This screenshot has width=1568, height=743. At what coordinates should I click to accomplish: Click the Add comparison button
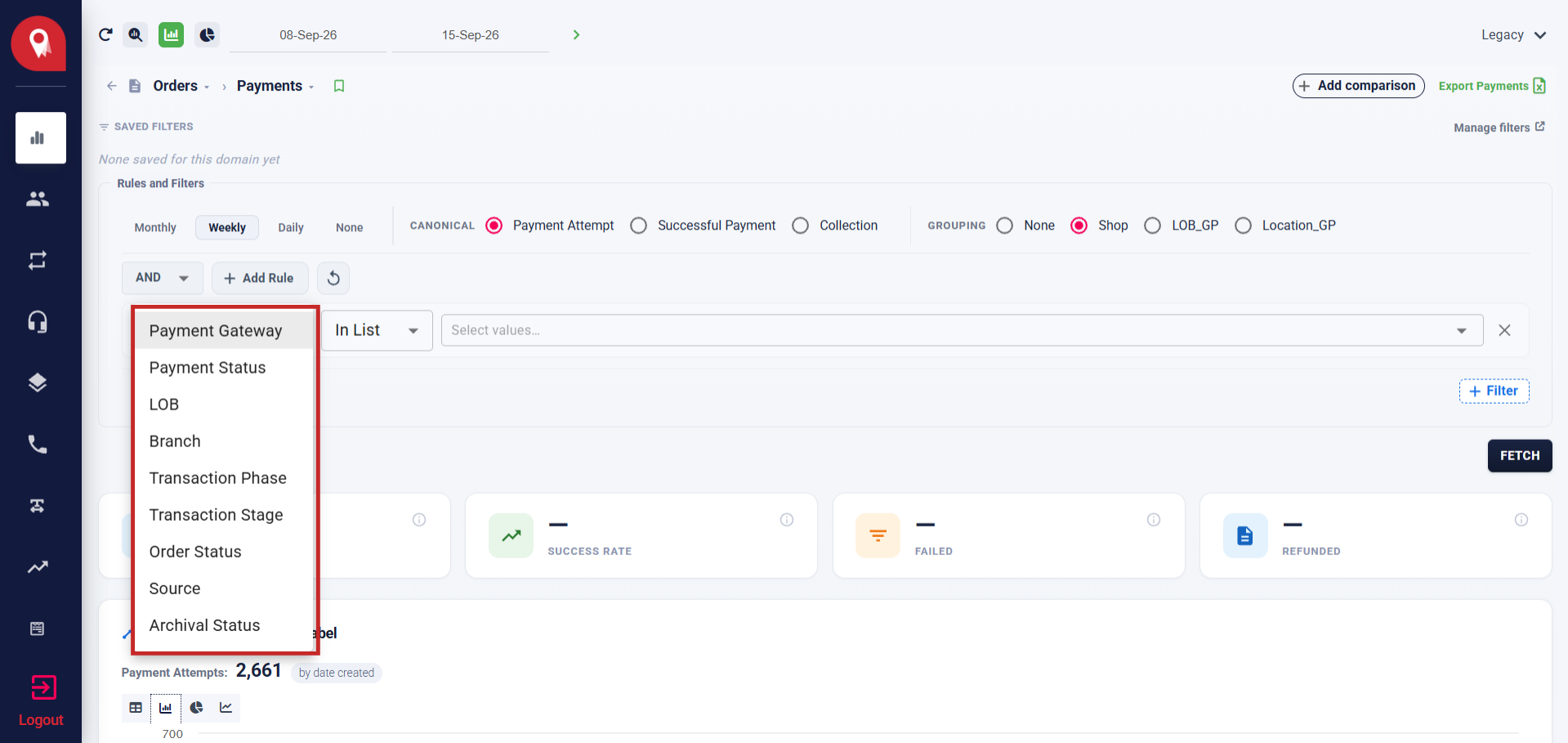(x=1358, y=86)
